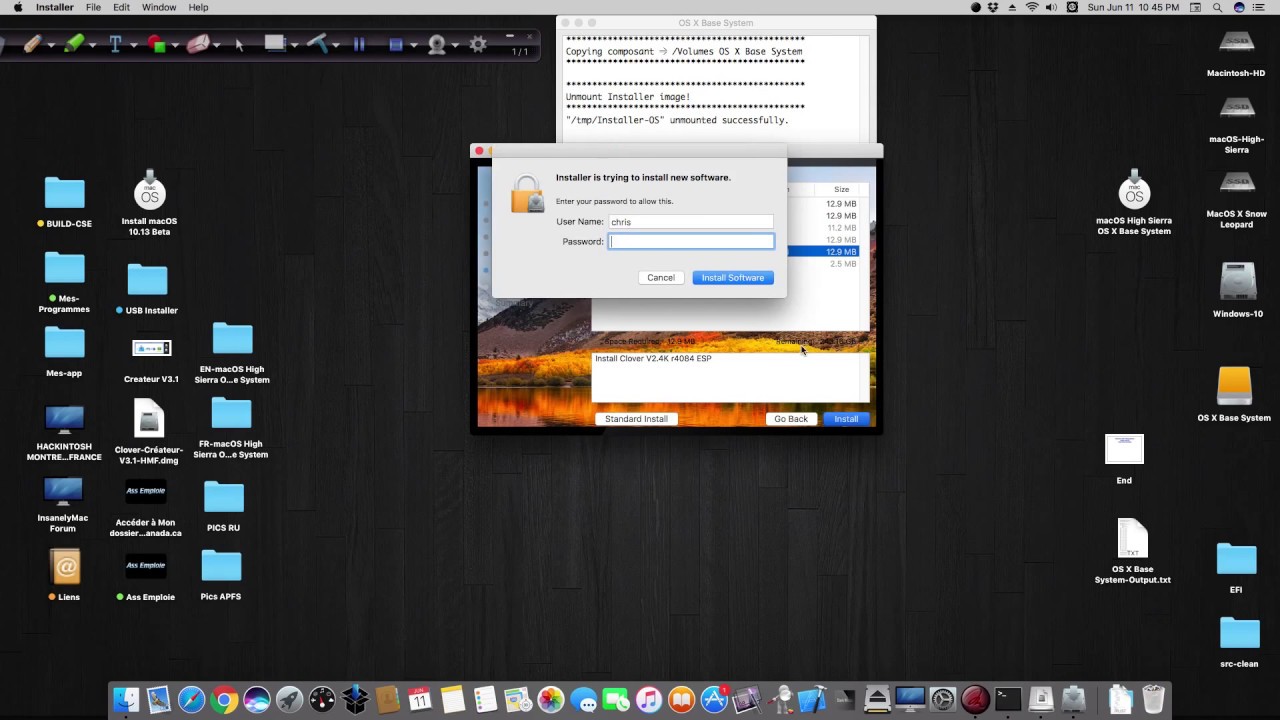Image resolution: width=1280 pixels, height=720 pixels.
Task: Open Text tool options dropdown arrow
Action: click(133, 45)
